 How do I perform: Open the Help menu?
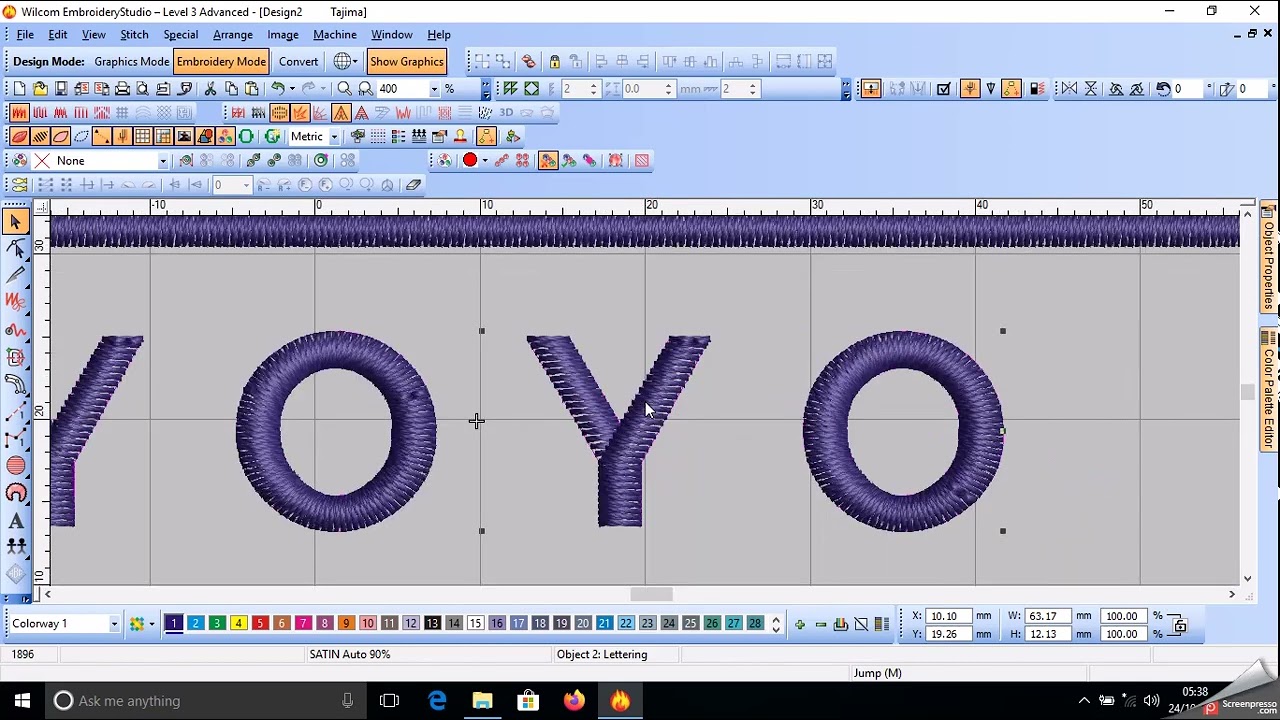tap(439, 35)
